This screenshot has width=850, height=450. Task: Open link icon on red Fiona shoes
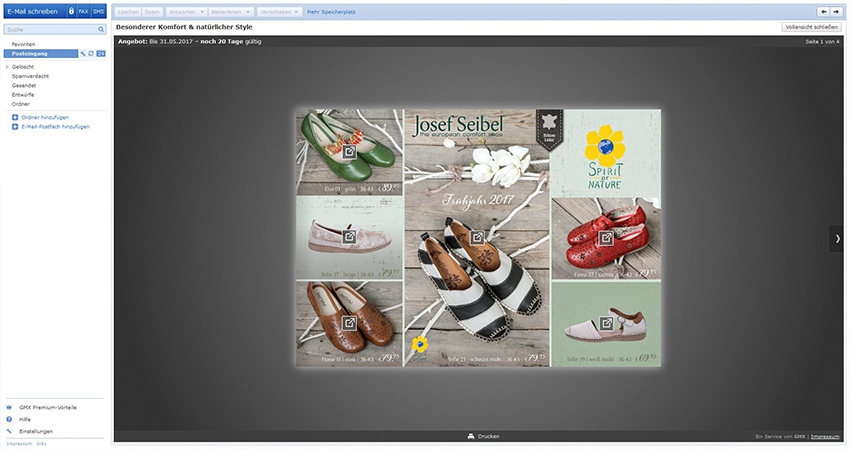tap(606, 237)
